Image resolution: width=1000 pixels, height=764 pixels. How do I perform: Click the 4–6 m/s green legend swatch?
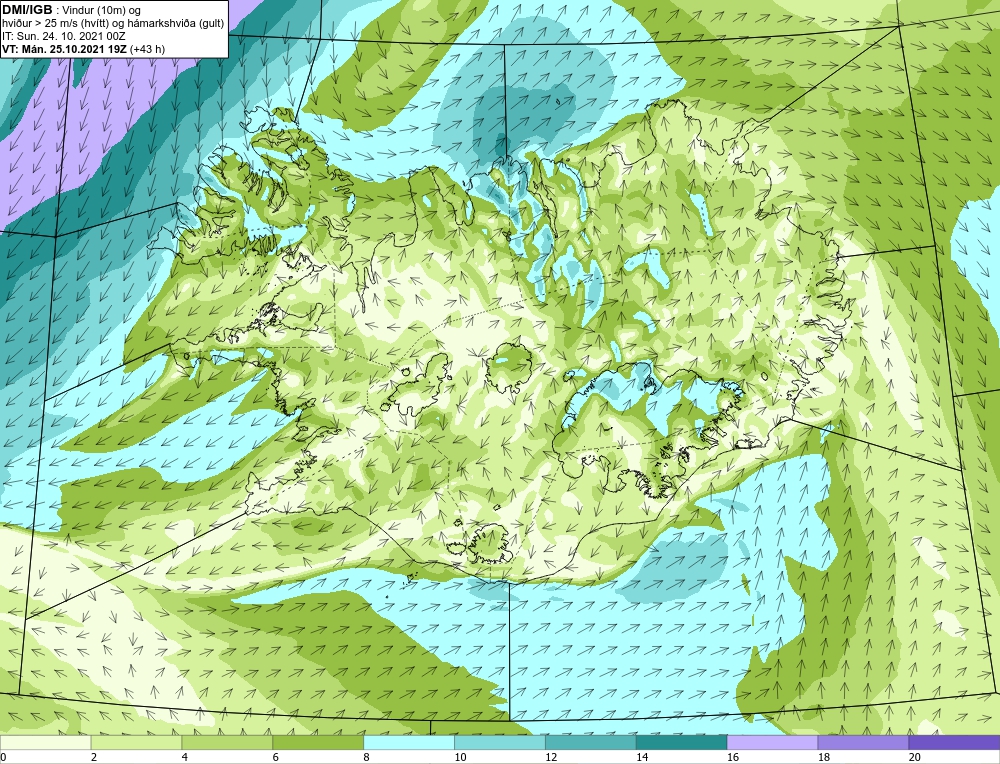pos(227,742)
